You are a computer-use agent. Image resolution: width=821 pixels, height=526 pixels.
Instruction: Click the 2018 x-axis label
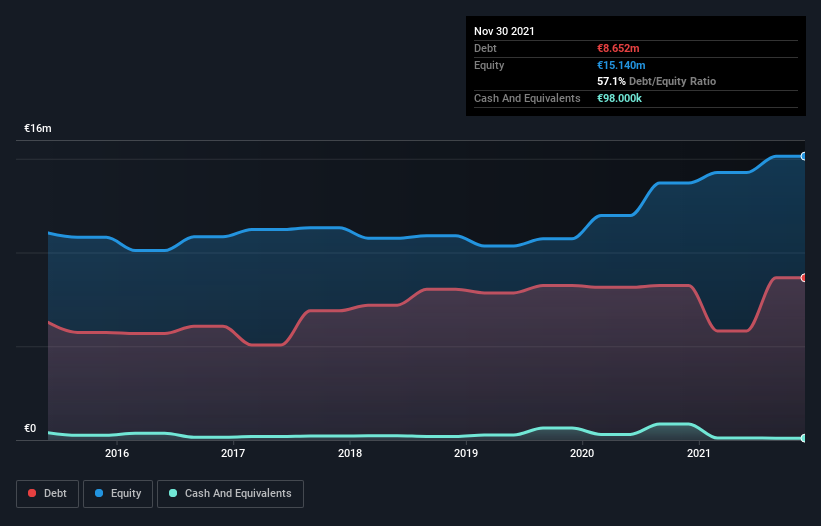pos(350,453)
